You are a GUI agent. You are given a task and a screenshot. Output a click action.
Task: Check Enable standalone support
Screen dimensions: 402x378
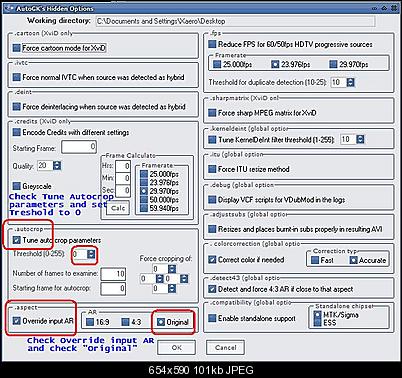pos(212,318)
